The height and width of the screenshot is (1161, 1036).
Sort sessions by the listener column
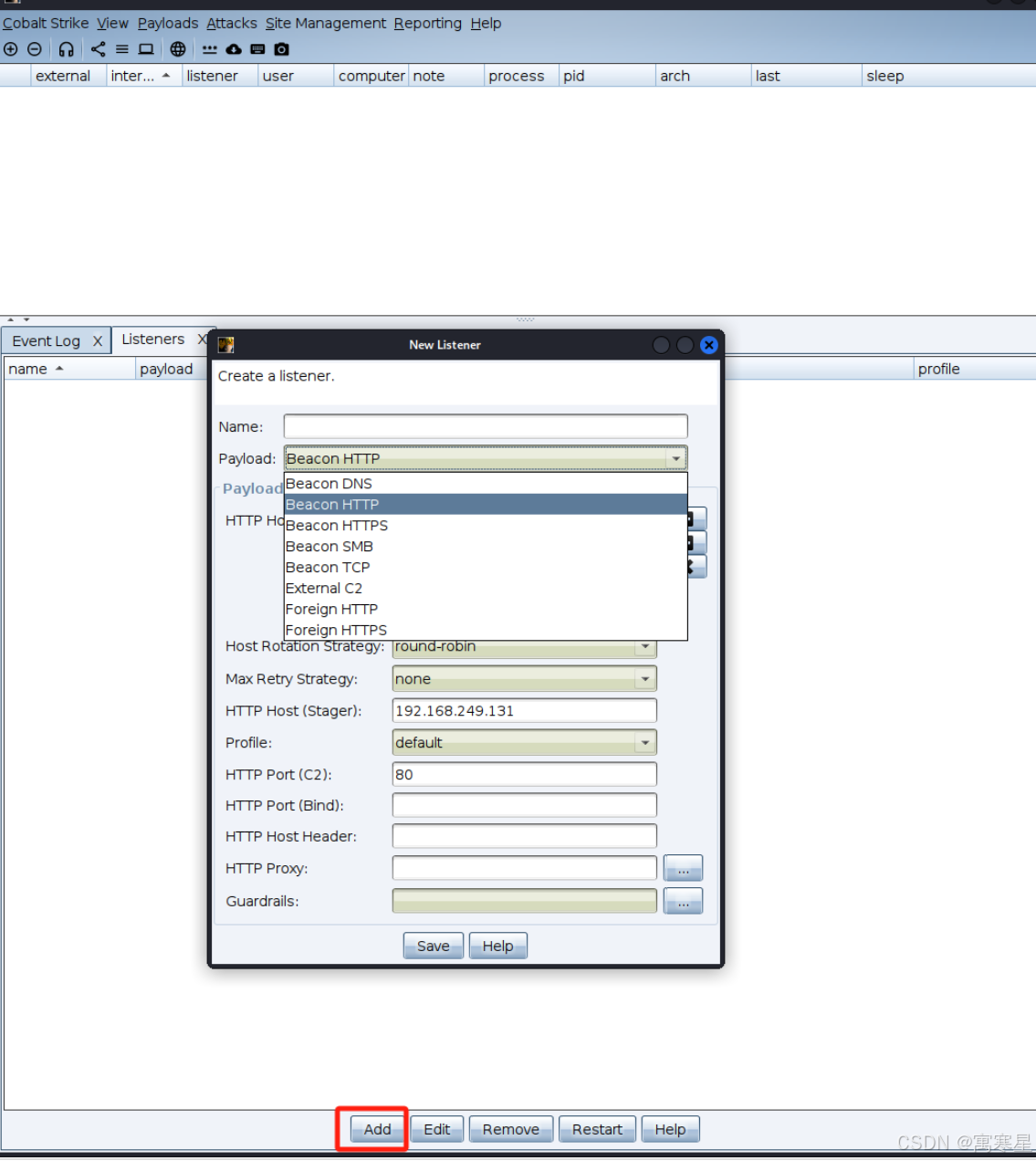[220, 76]
